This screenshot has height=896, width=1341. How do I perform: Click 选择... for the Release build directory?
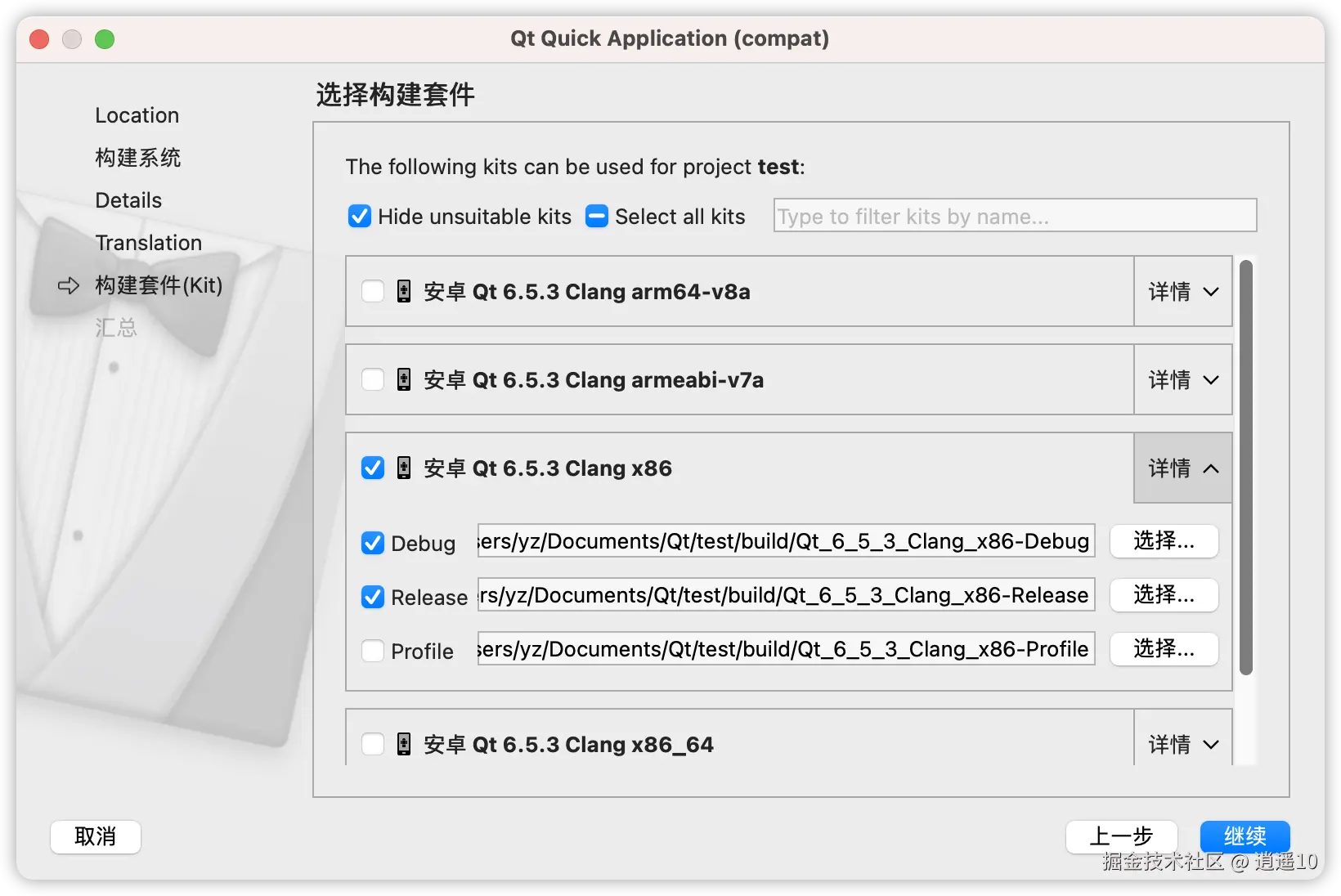pos(1164,595)
